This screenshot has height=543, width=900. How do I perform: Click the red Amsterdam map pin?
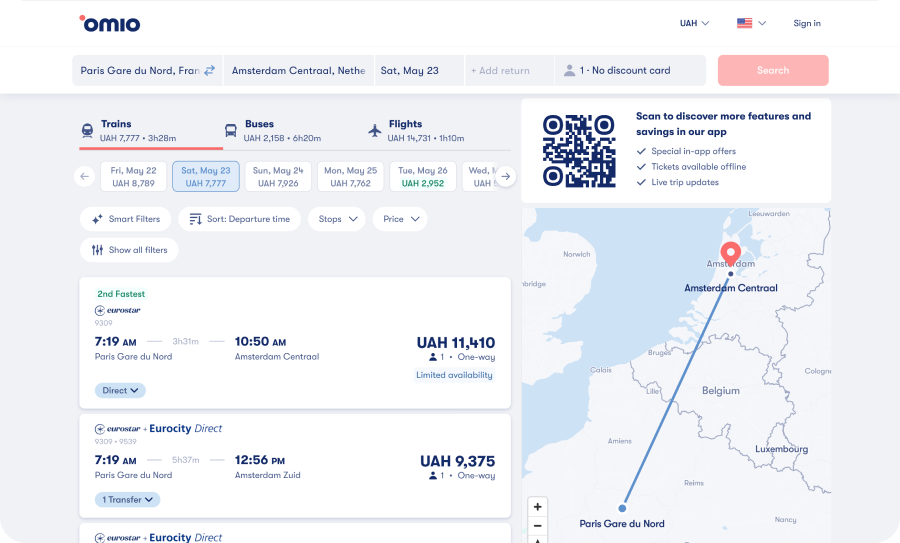coord(731,253)
